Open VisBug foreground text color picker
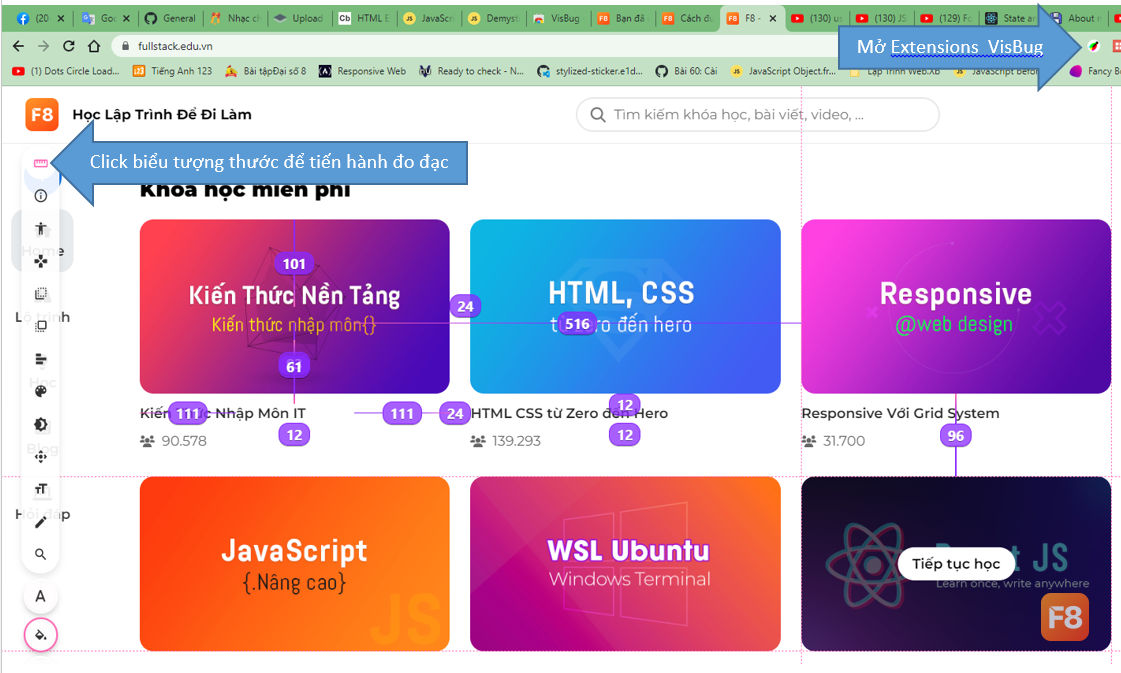This screenshot has height=673, width=1121. tap(41, 596)
